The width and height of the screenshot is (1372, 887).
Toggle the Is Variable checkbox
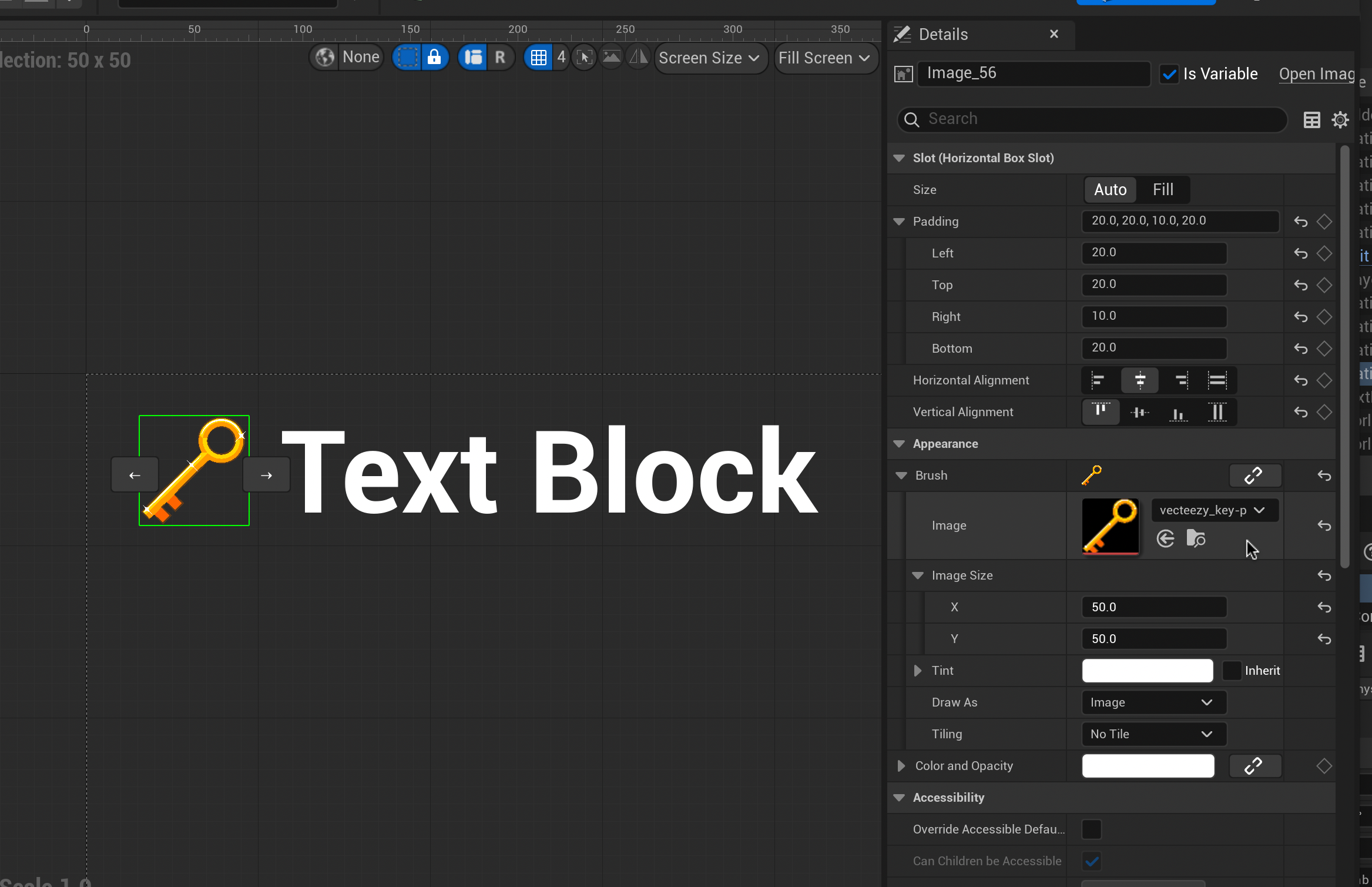click(1169, 74)
